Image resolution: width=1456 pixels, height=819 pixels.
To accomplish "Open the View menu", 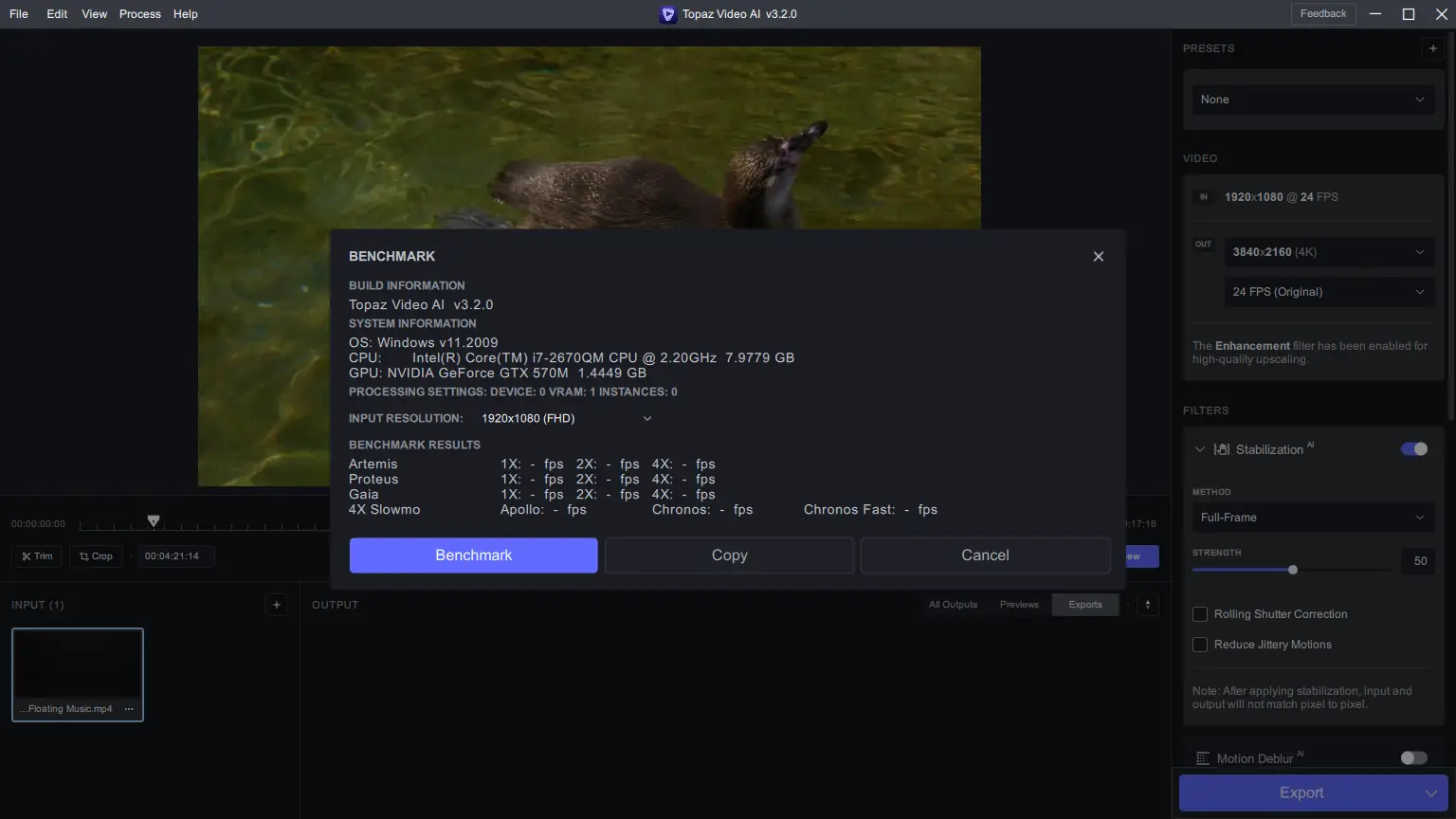I will tap(95, 14).
